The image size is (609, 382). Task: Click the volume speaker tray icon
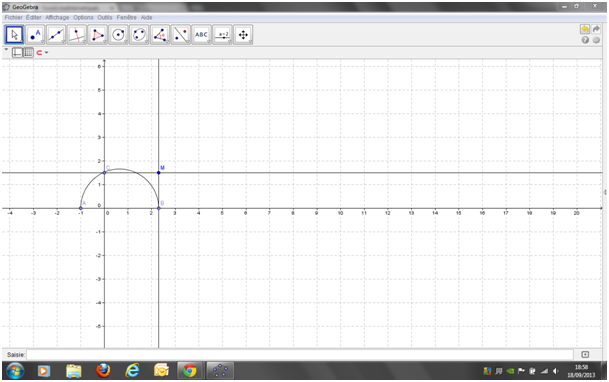pyautogui.click(x=556, y=372)
